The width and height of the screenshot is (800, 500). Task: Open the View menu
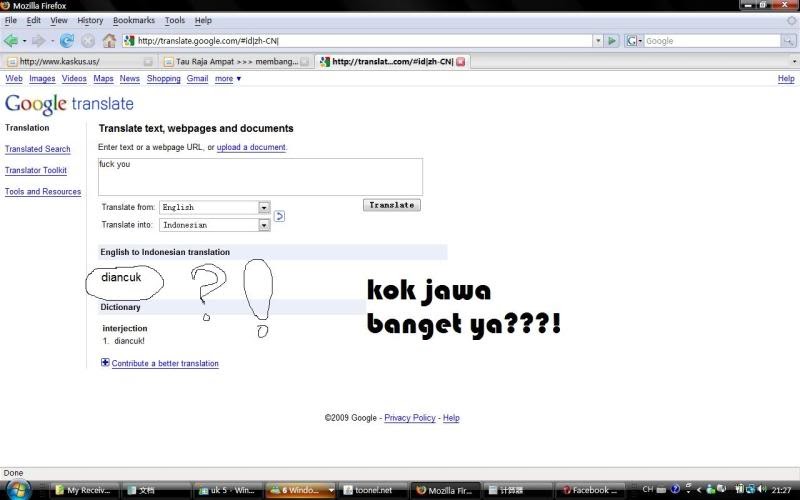pyautogui.click(x=59, y=20)
